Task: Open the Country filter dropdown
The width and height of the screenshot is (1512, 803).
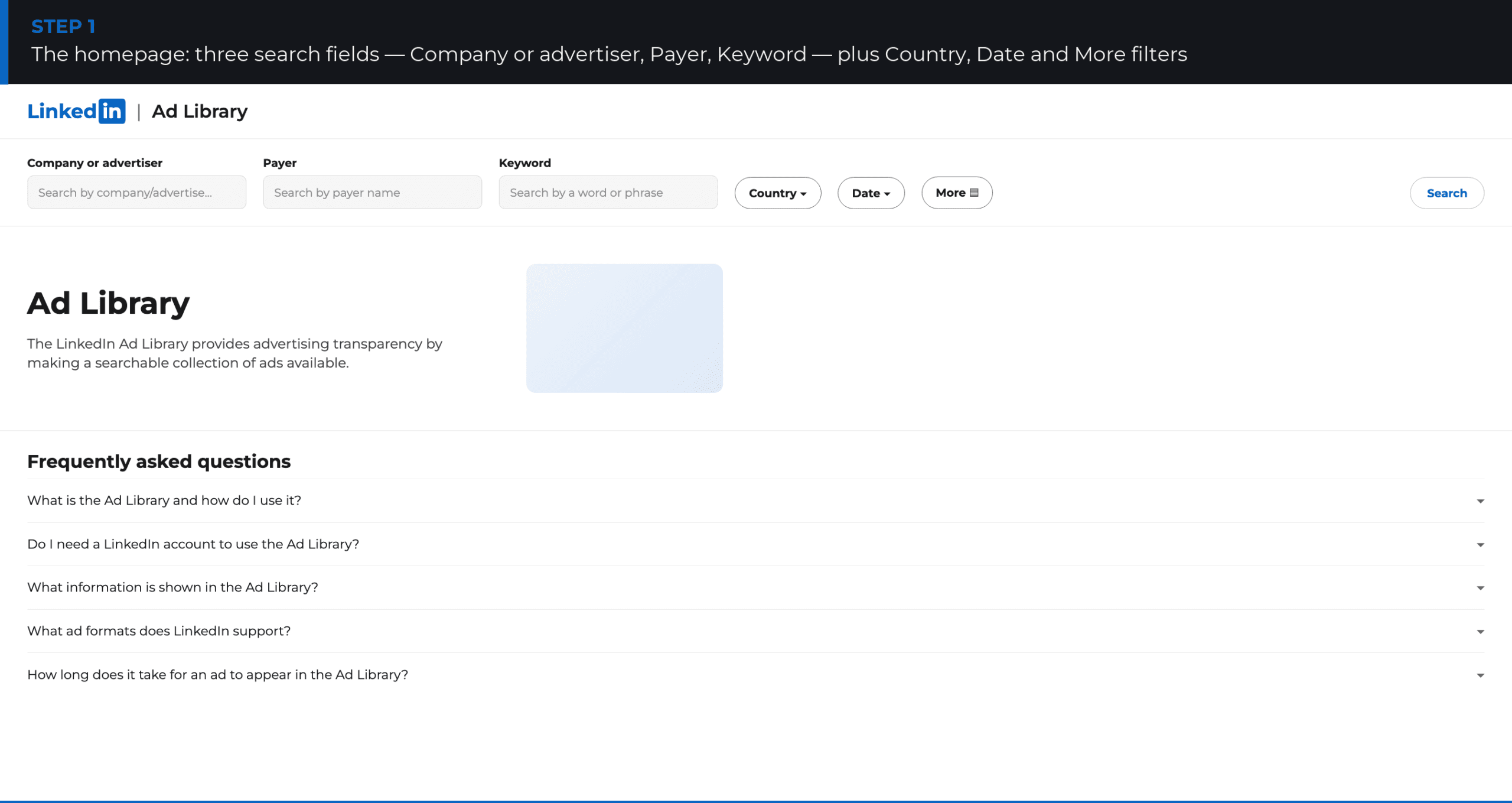Action: (777, 193)
